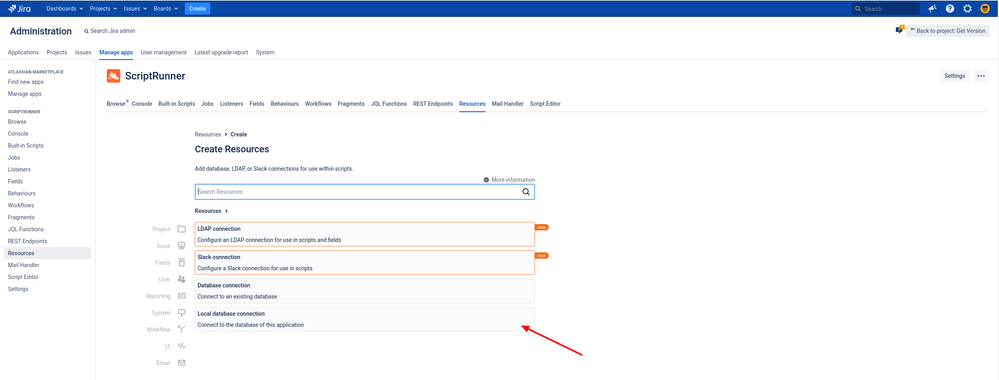
Task: Click the blue Create button
Action: (198, 8)
